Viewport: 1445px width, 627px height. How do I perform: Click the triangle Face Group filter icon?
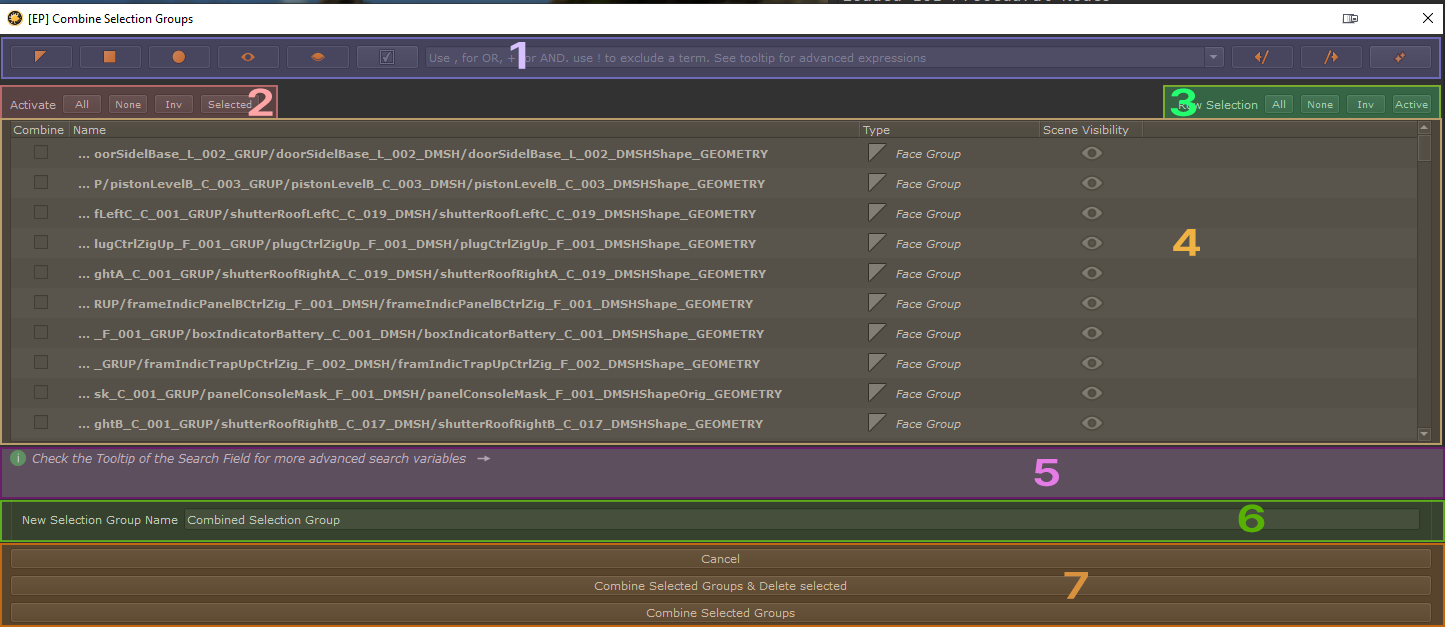tap(41, 57)
